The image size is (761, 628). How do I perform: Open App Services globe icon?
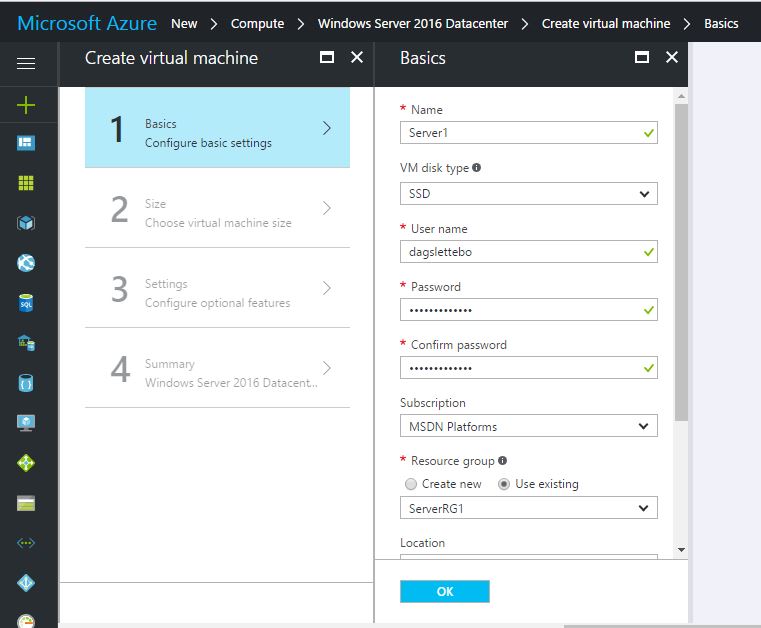(x=26, y=263)
